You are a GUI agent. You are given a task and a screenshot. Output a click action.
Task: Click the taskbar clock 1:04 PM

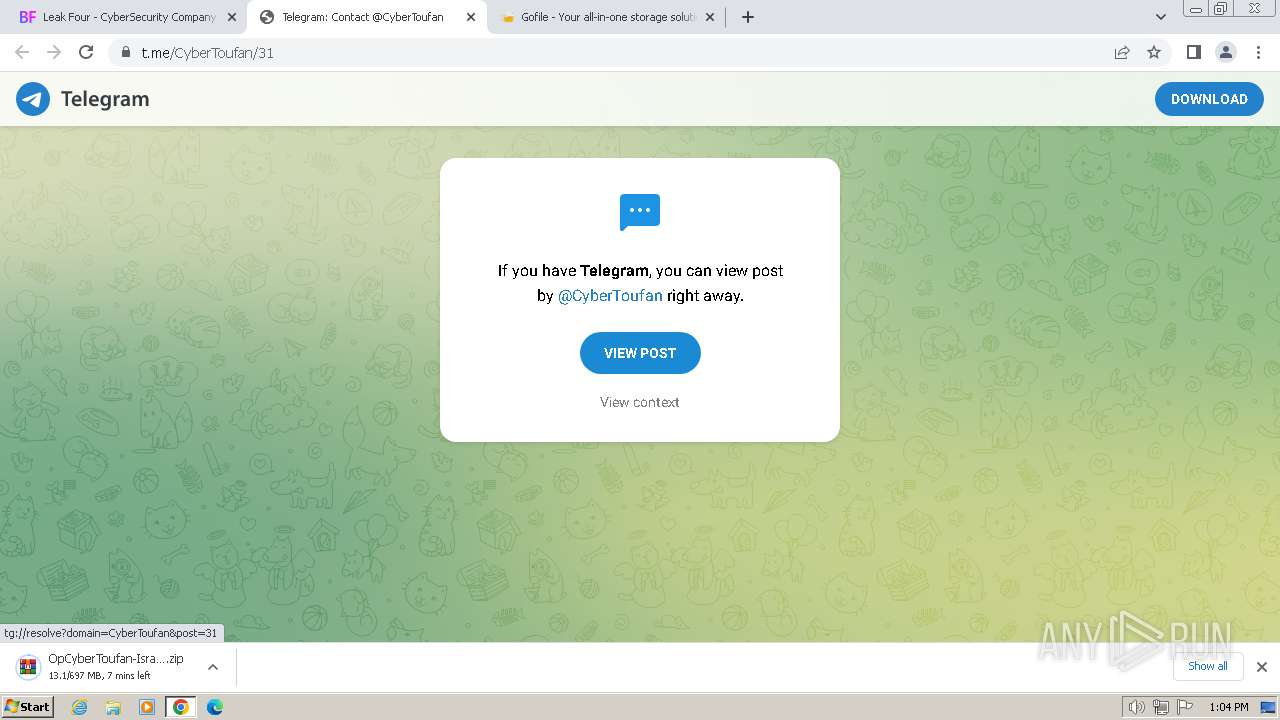coord(1229,707)
